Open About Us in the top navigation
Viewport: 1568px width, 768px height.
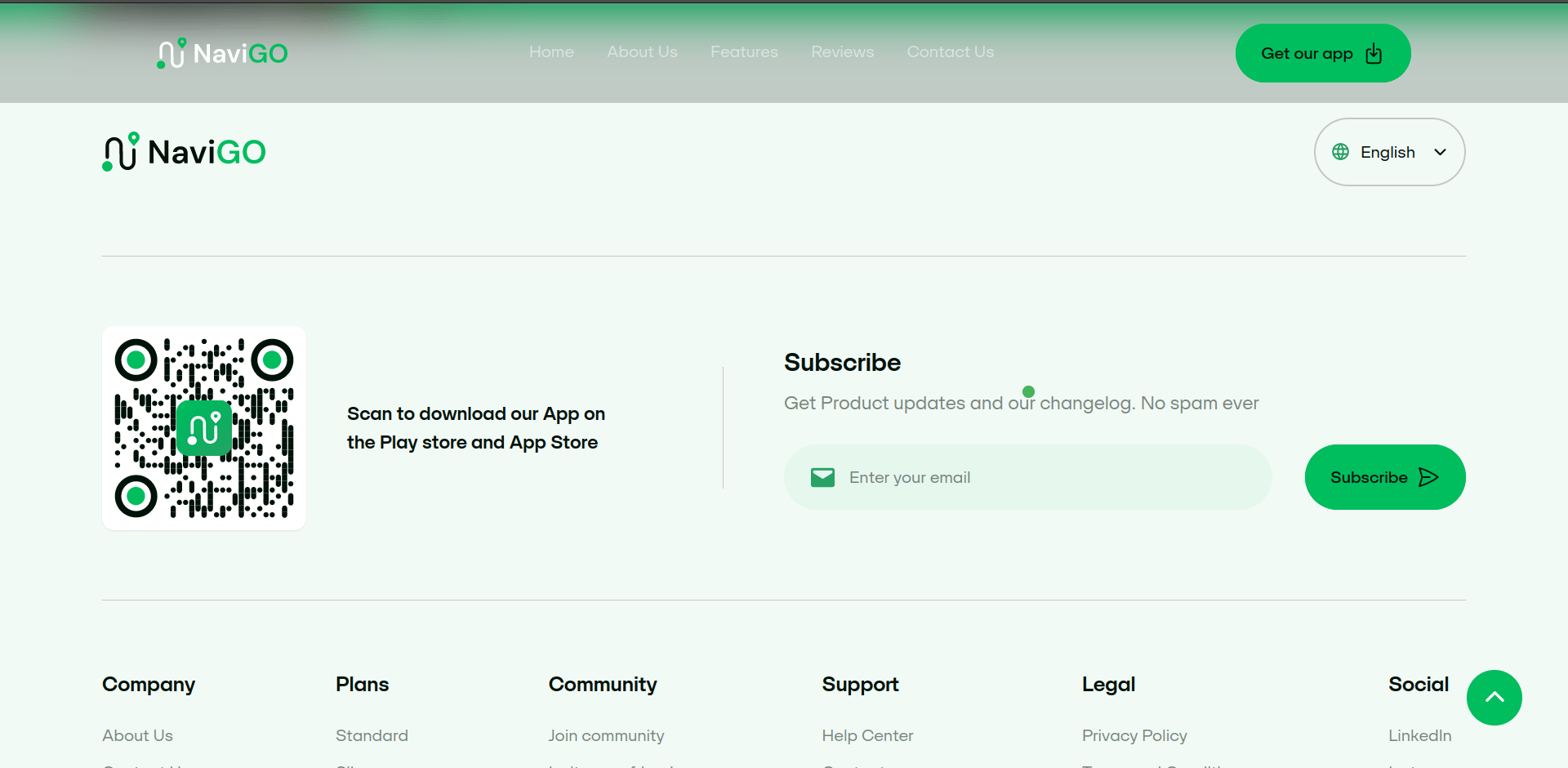click(x=642, y=51)
